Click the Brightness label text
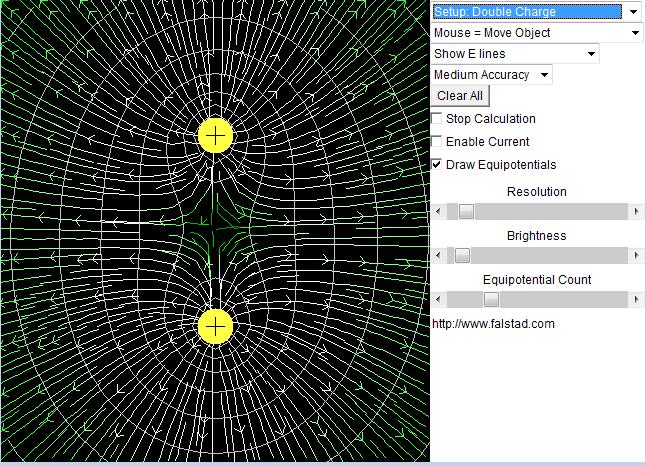Viewport: 646px width, 466px height. click(x=536, y=236)
